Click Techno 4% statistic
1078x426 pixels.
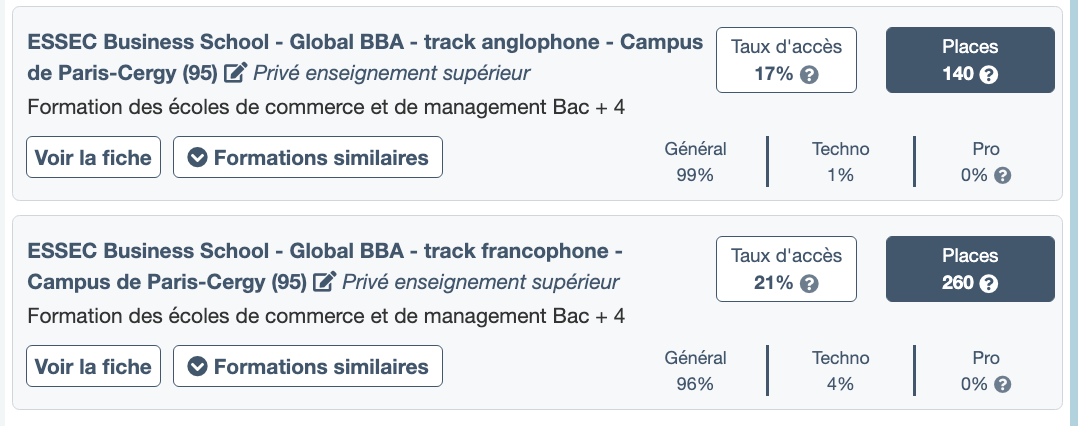(840, 371)
